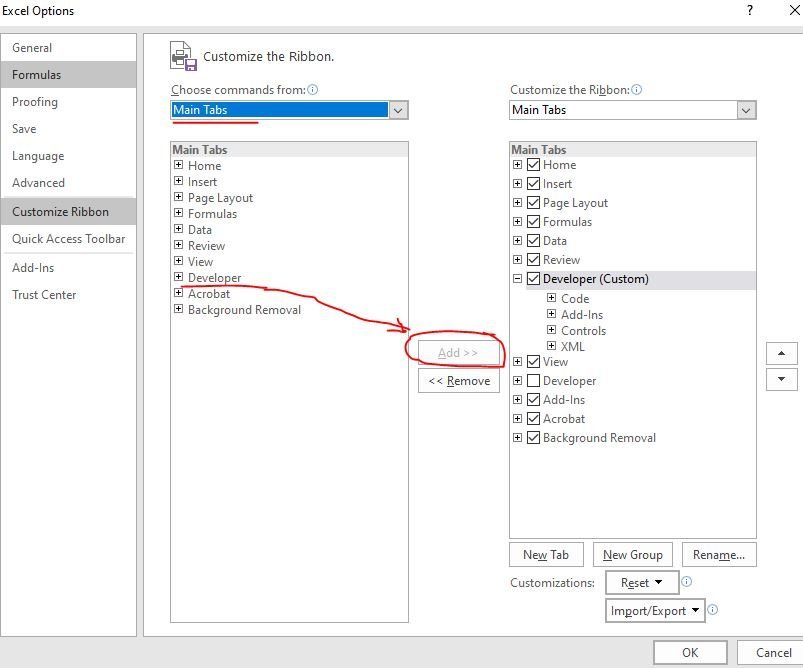This screenshot has height=668, width=803.
Task: Click the New Tab button
Action: tap(546, 555)
